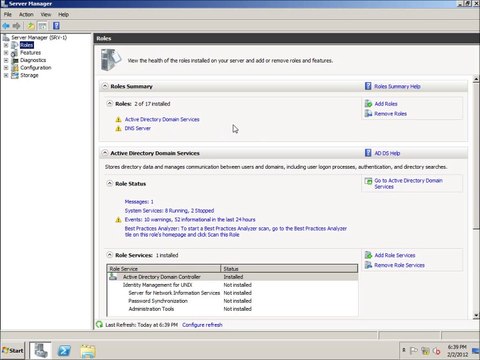Click the Status column header
This screenshot has width=480, height=360.
[x=289, y=269]
